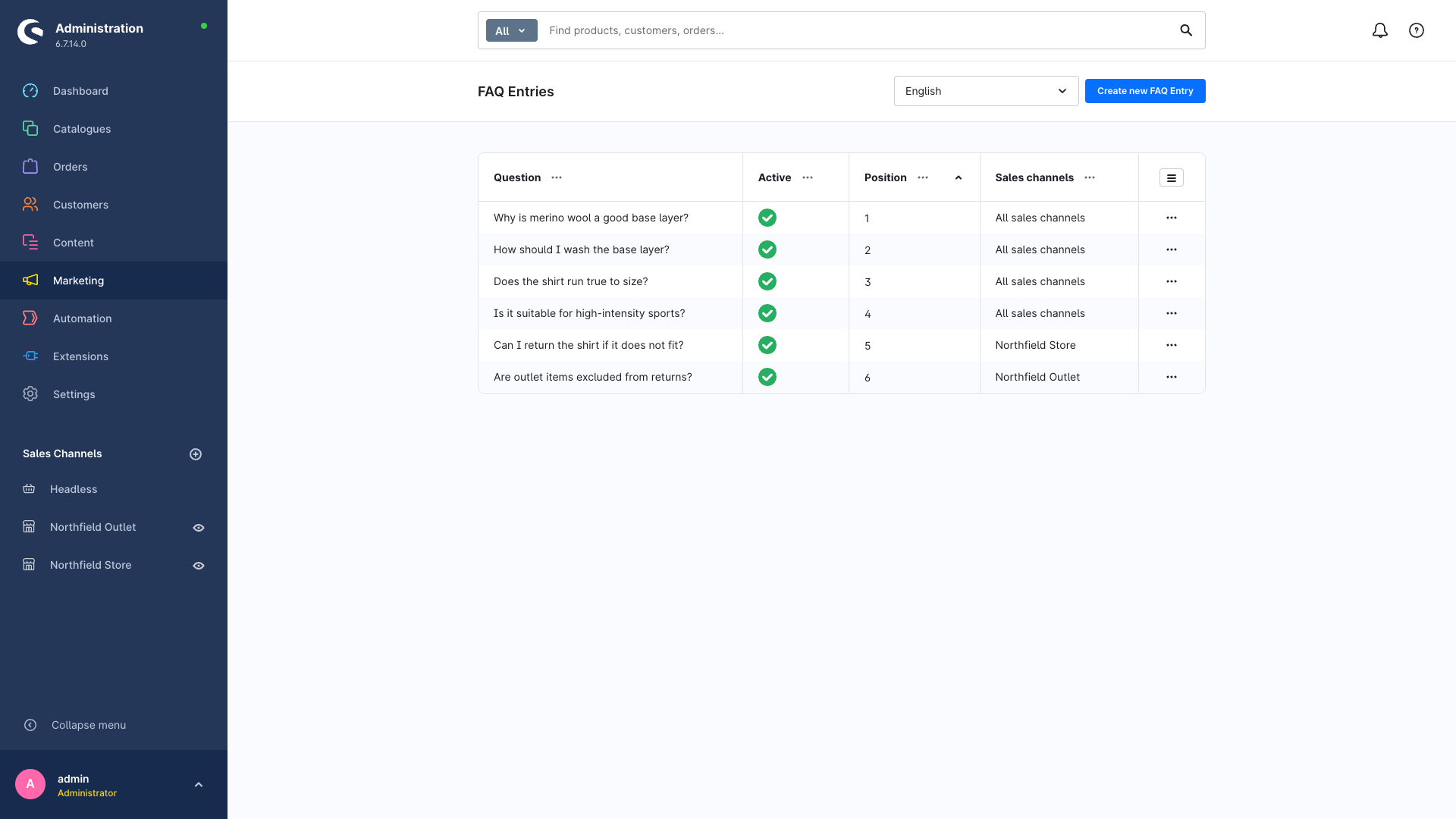The image size is (1456, 819).
Task: Open Question column options dots
Action: coord(557,177)
